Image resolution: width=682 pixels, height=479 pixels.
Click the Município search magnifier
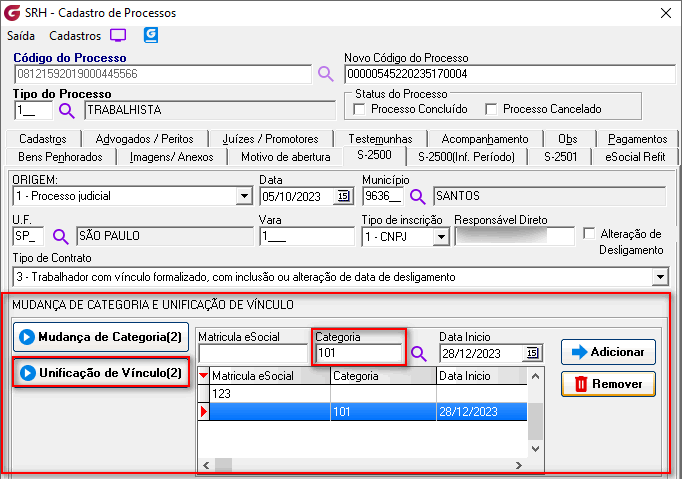(418, 196)
